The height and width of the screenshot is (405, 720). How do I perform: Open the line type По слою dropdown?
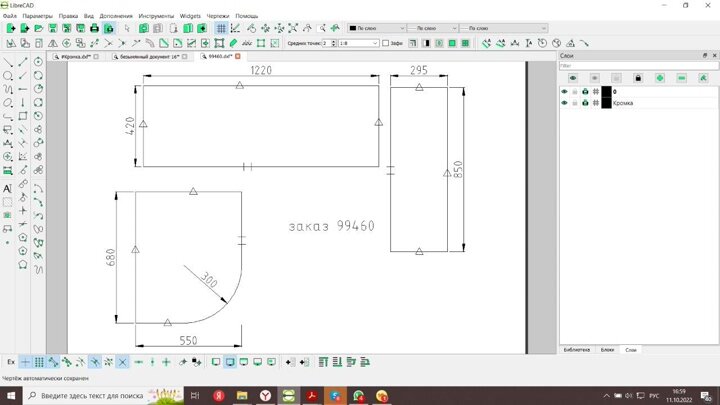[504, 28]
